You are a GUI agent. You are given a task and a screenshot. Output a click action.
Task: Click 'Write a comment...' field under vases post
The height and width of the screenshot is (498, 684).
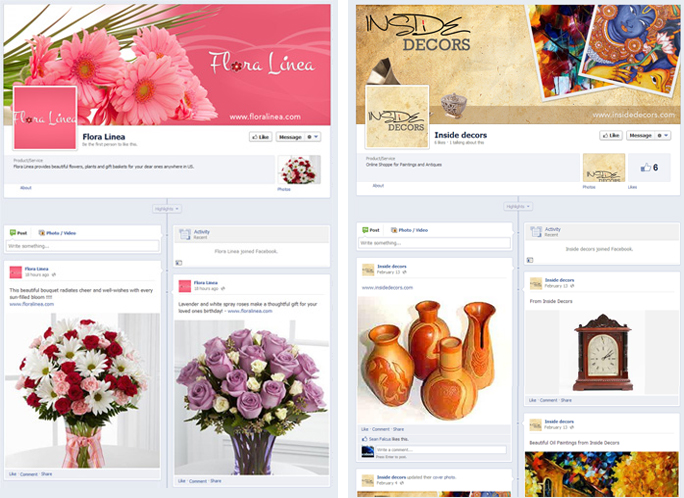click(x=441, y=450)
